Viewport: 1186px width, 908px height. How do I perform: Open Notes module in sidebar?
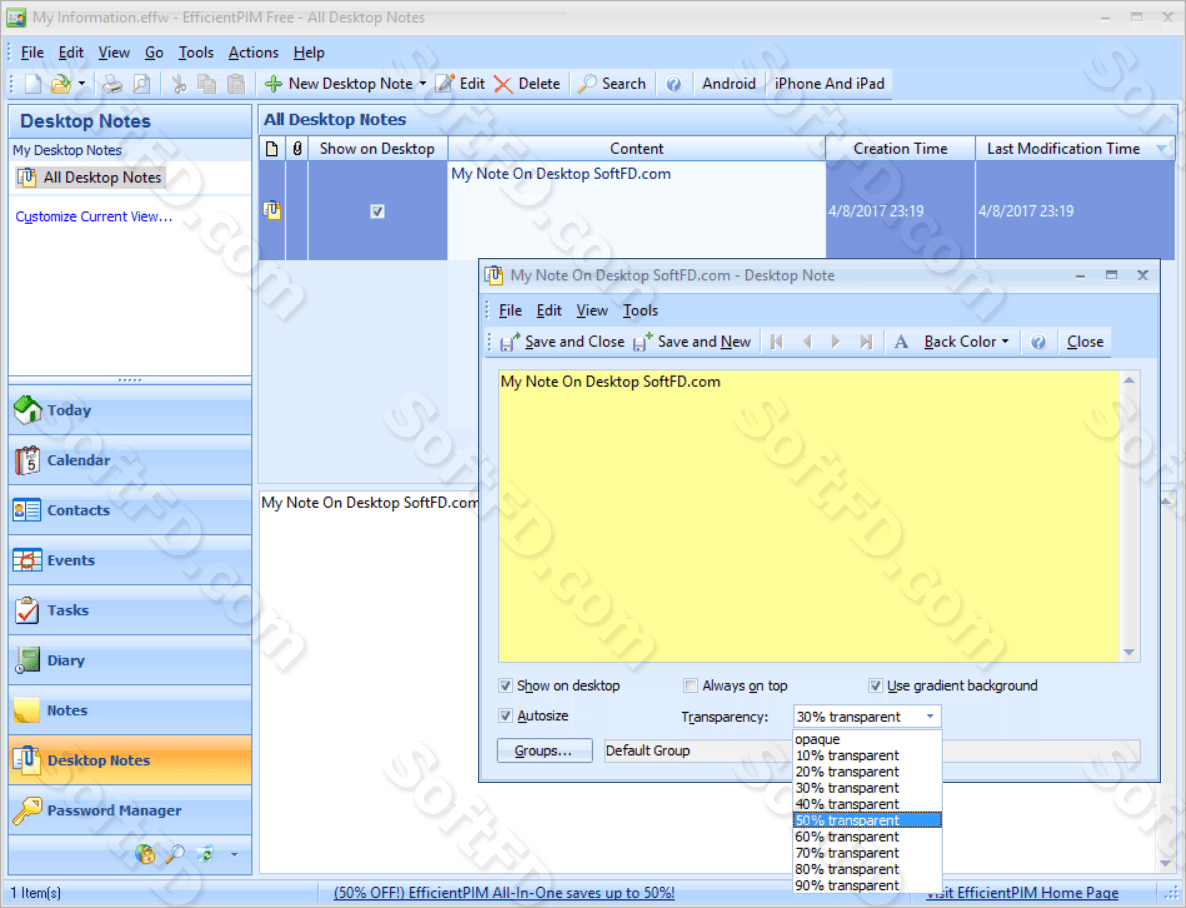coord(130,710)
